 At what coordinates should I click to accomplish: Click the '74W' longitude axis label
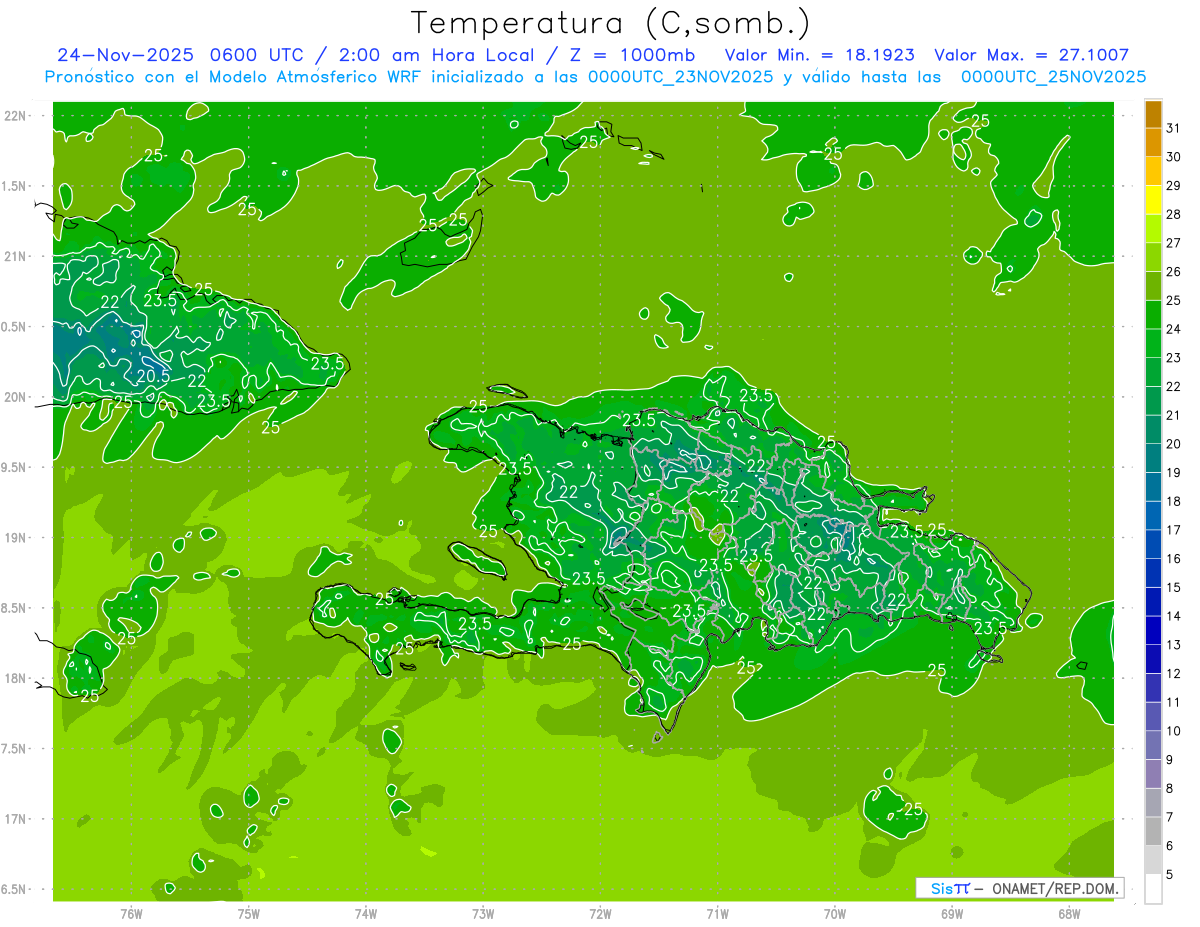tap(366, 913)
